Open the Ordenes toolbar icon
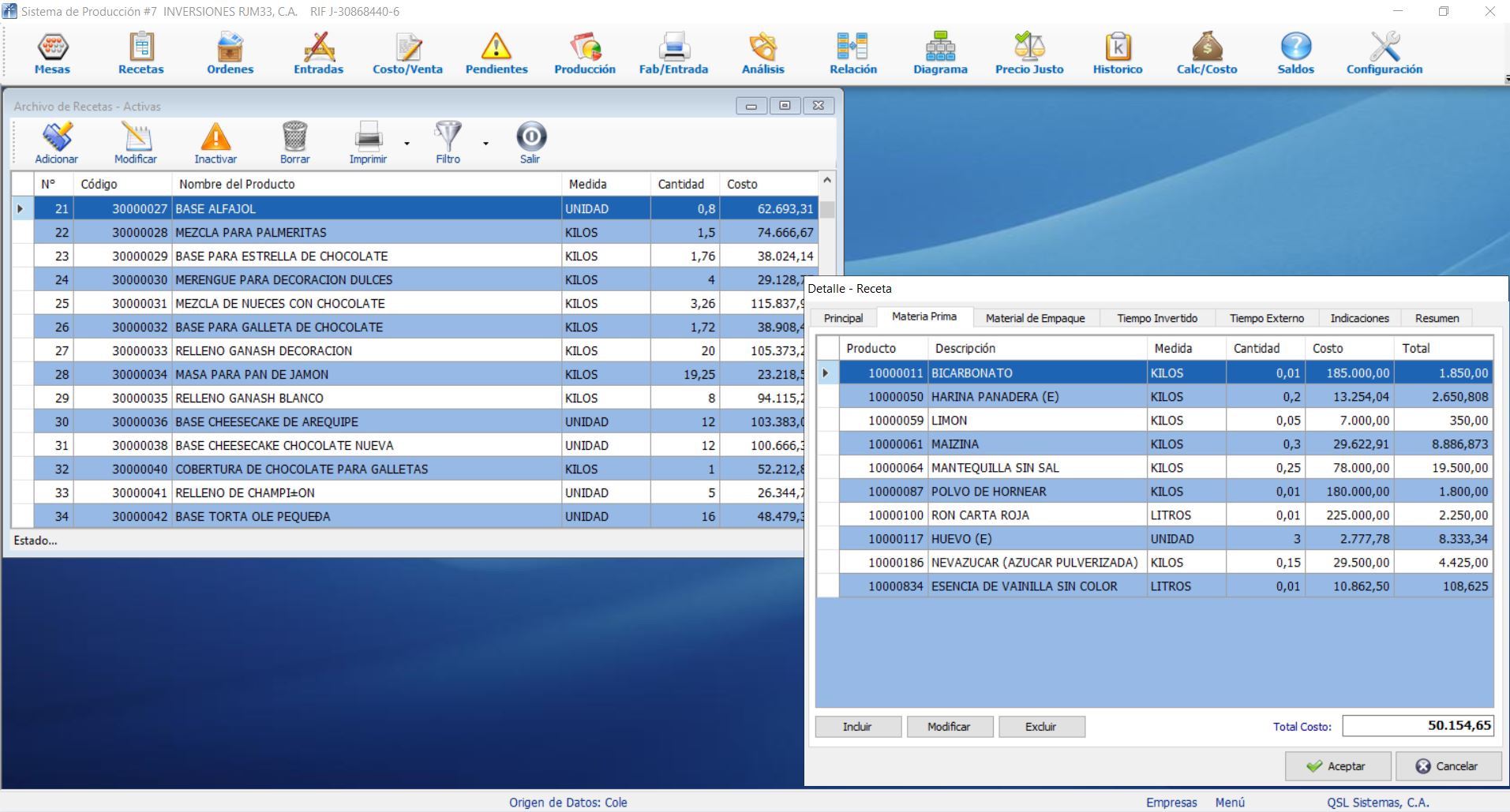1510x812 pixels. tap(230, 47)
